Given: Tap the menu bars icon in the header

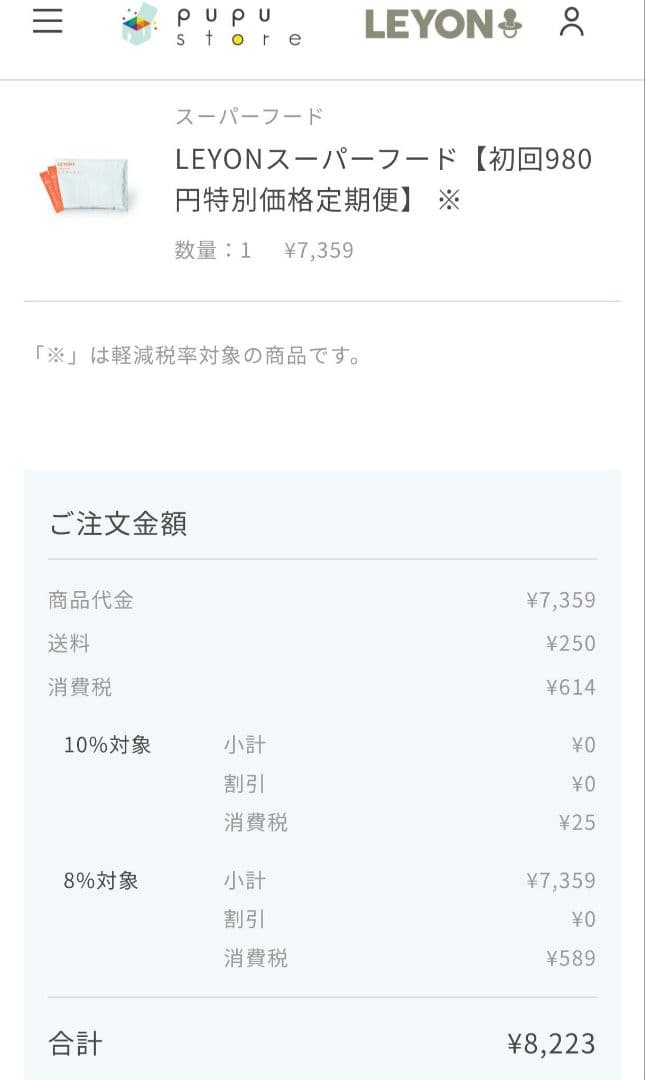Looking at the screenshot, I should [47, 22].
